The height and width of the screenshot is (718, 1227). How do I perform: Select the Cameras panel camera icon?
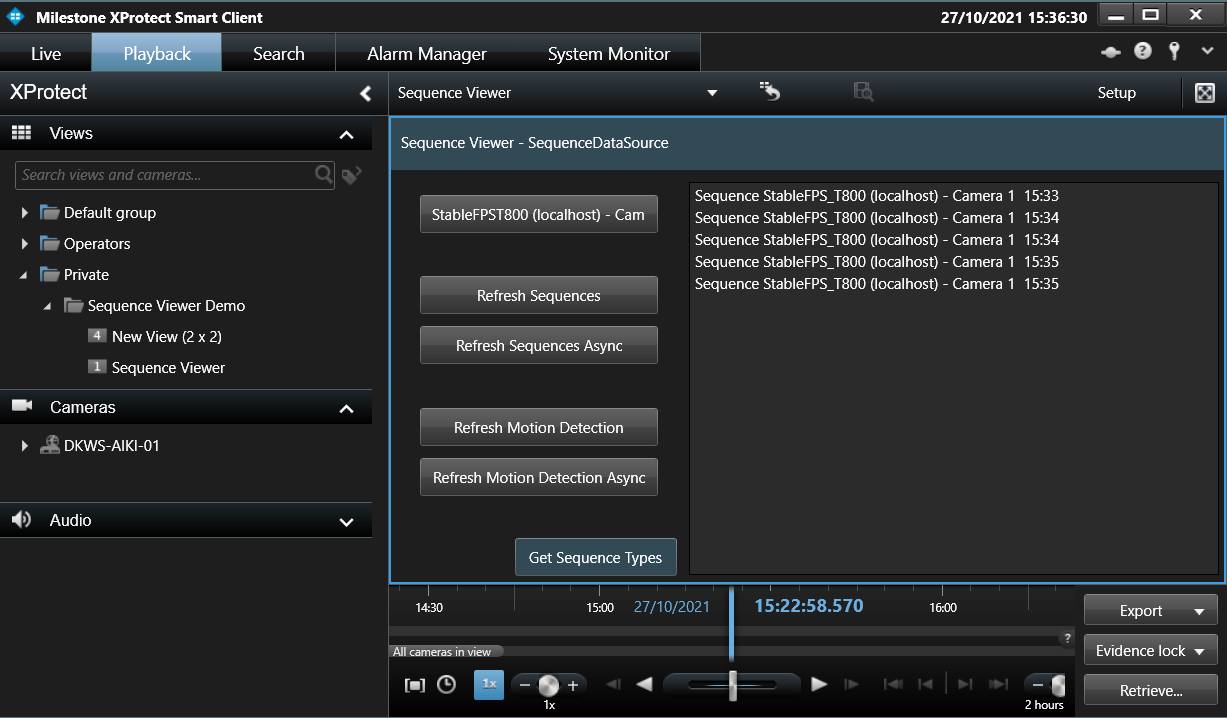pyautogui.click(x=22, y=407)
